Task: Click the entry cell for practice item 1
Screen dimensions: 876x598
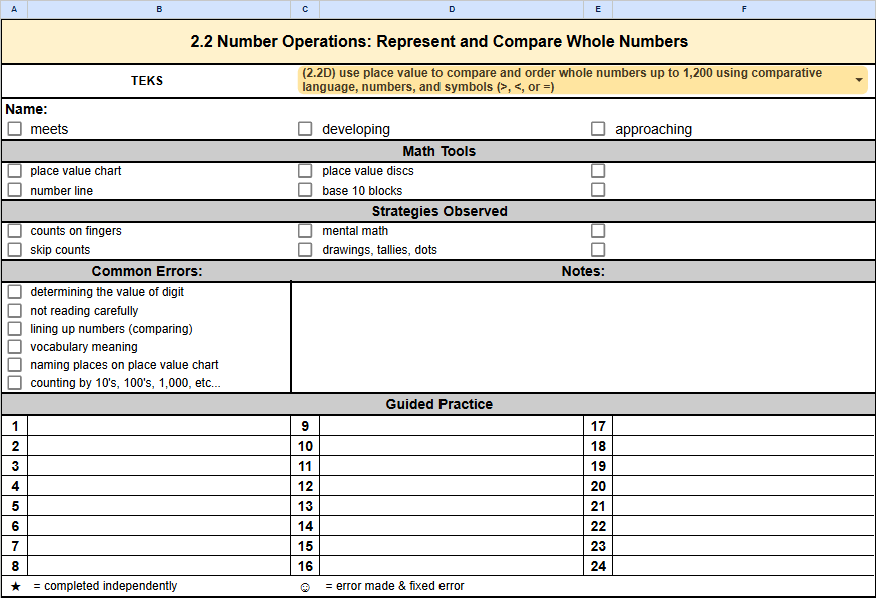Action: 159,426
